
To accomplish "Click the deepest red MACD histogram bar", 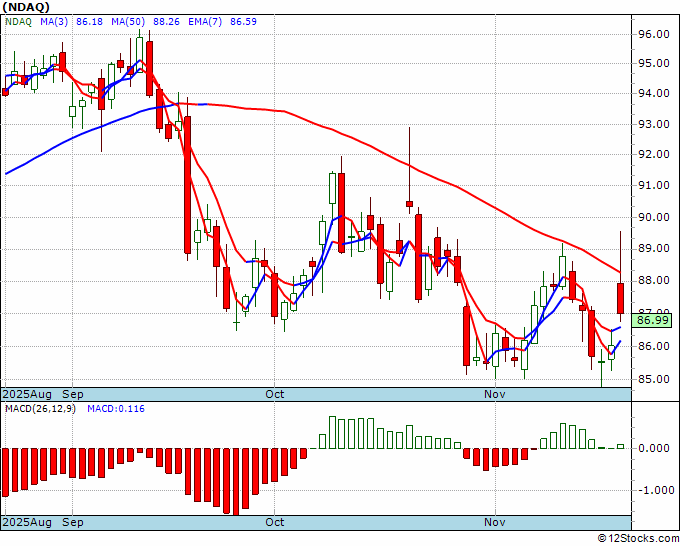I will click(x=236, y=482).
